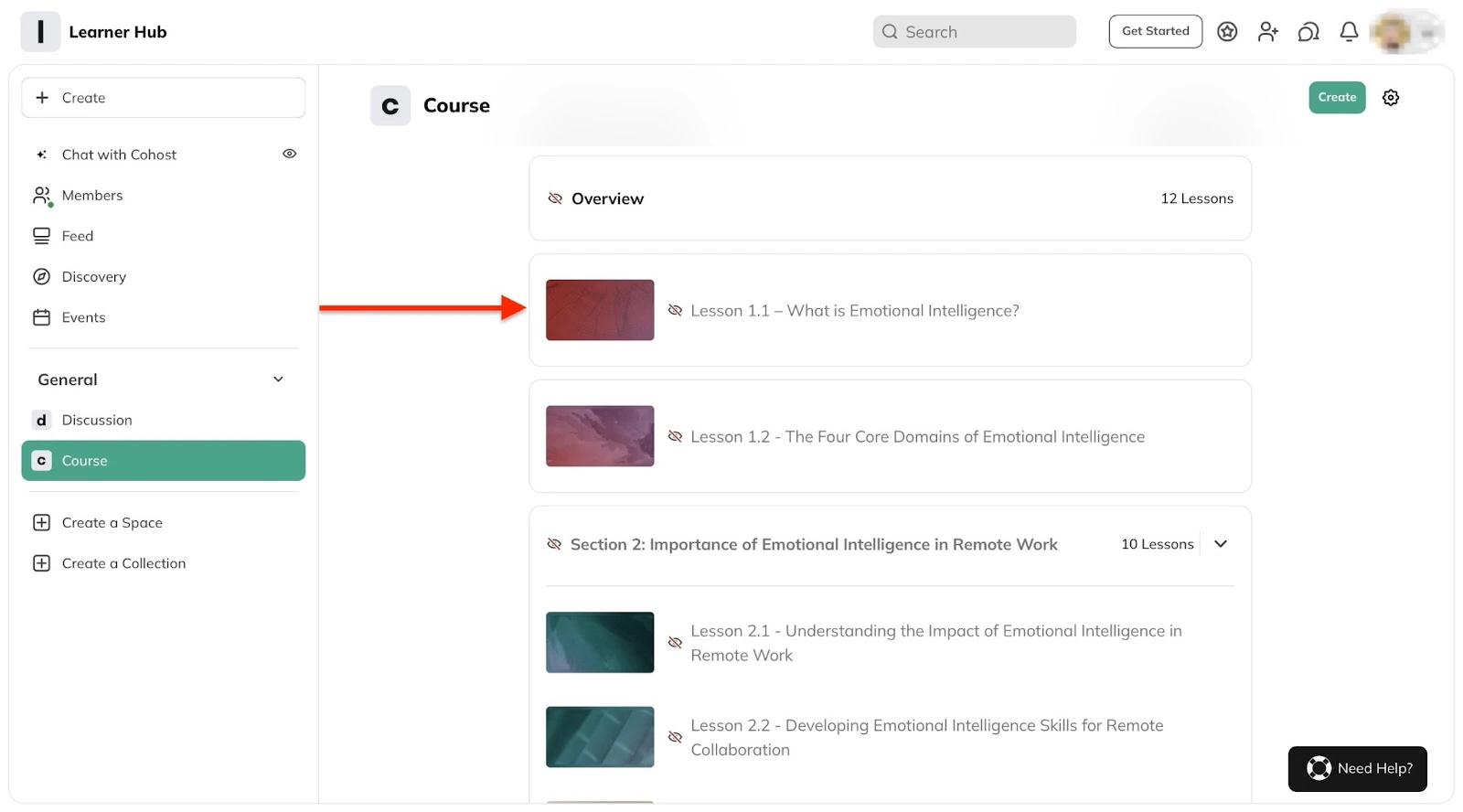Toggle hidden-eye icon next to Overview
1463x812 pixels.
pyautogui.click(x=555, y=198)
